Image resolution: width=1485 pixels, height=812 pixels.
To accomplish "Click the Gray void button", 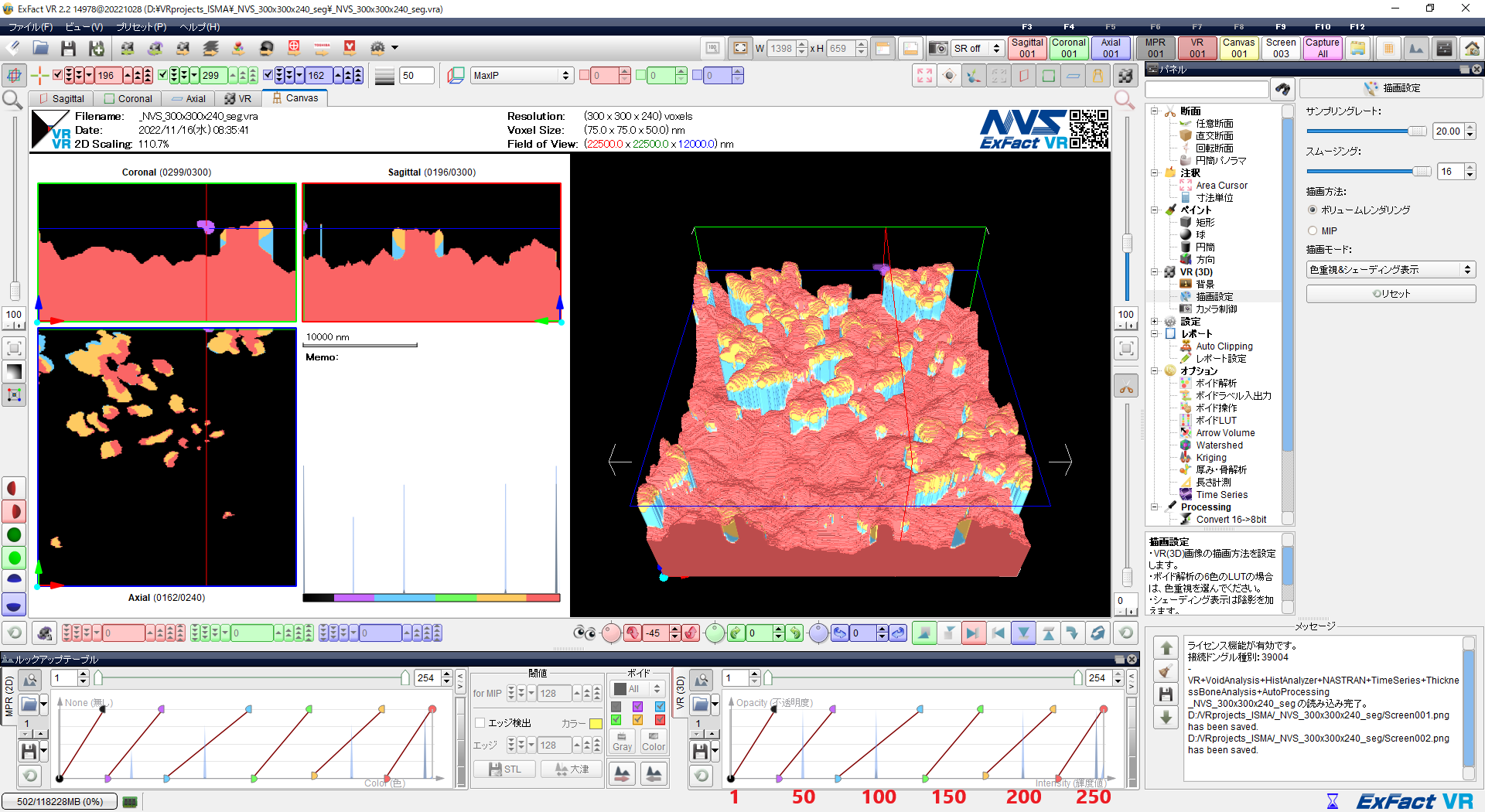I will tap(623, 741).
